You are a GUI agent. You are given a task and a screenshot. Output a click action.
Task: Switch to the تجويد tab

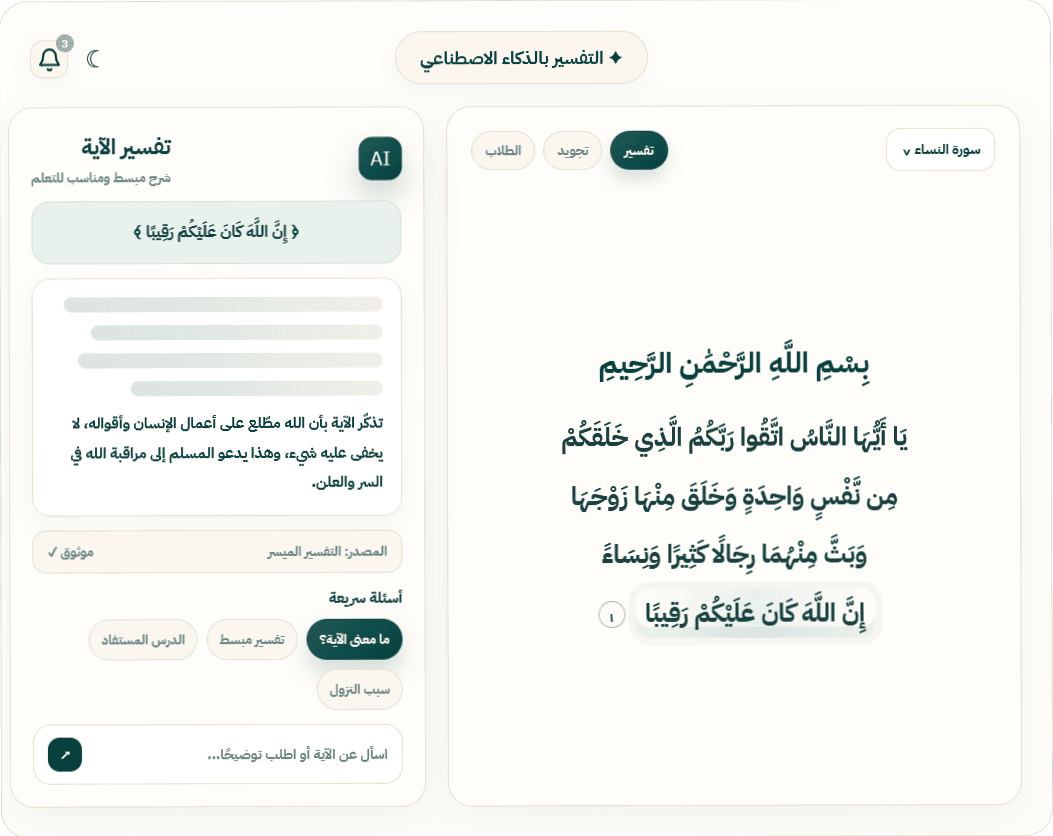572,150
